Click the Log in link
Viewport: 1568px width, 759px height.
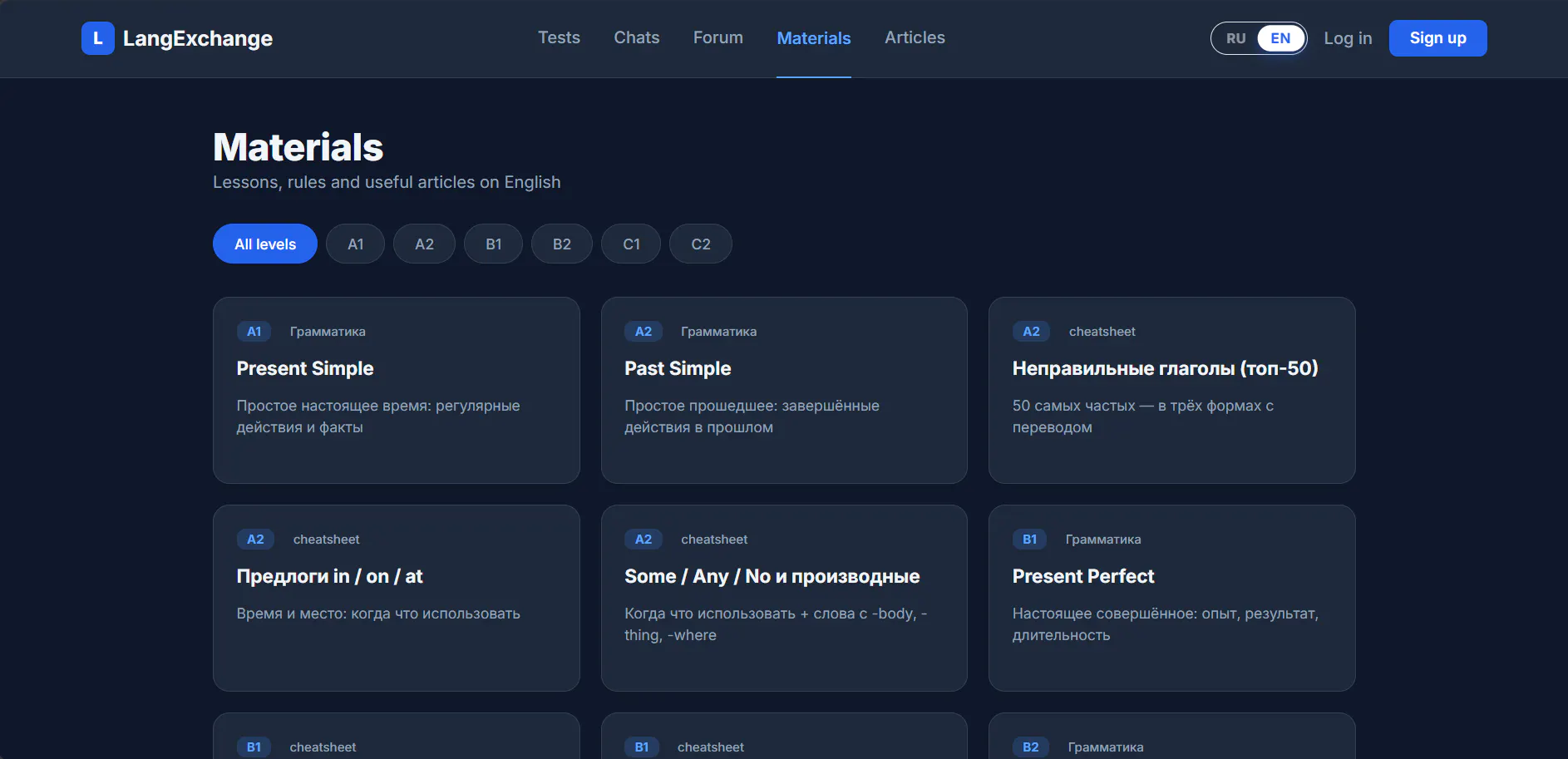(x=1348, y=38)
